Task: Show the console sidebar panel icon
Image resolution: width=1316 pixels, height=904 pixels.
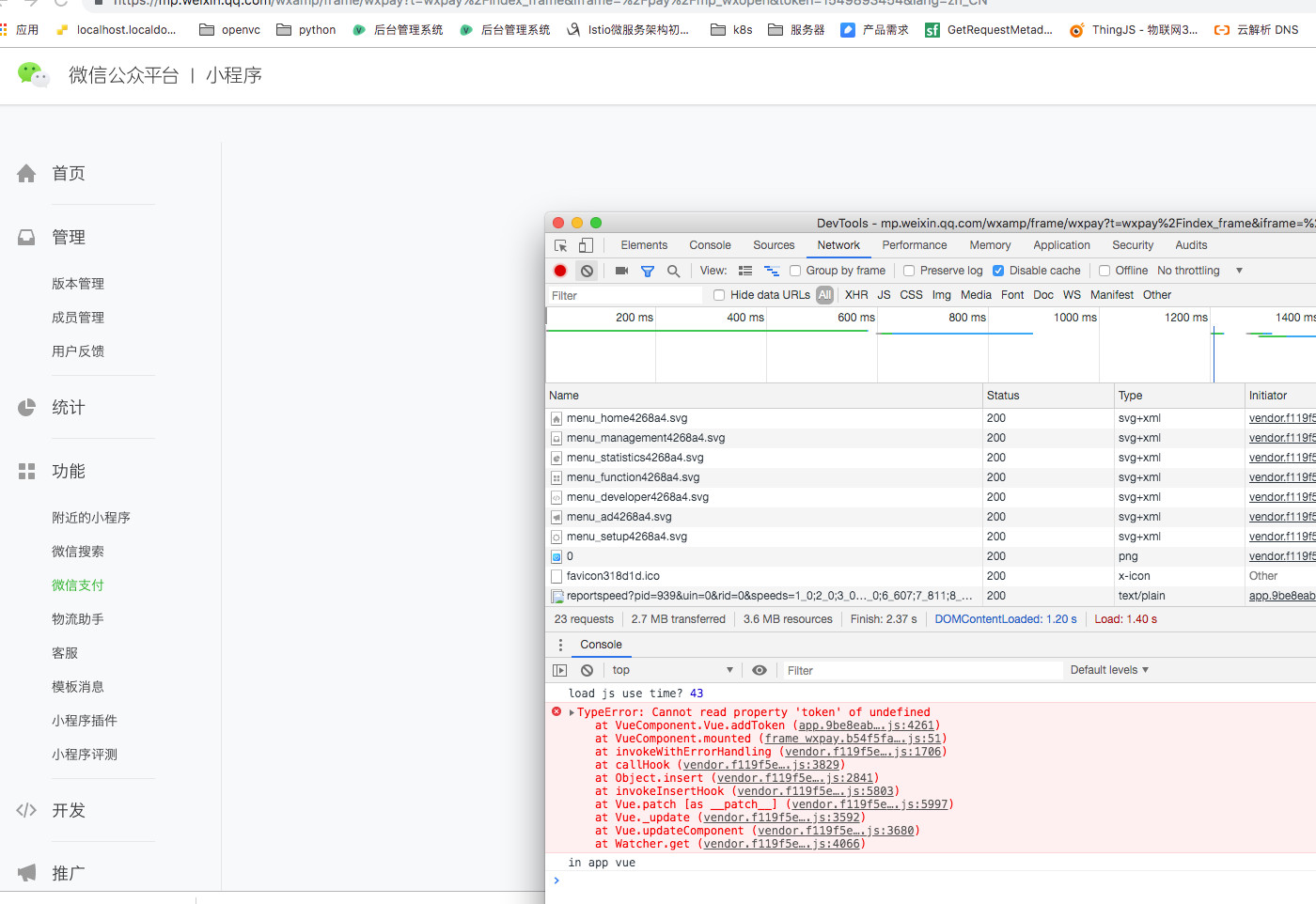Action: click(560, 670)
